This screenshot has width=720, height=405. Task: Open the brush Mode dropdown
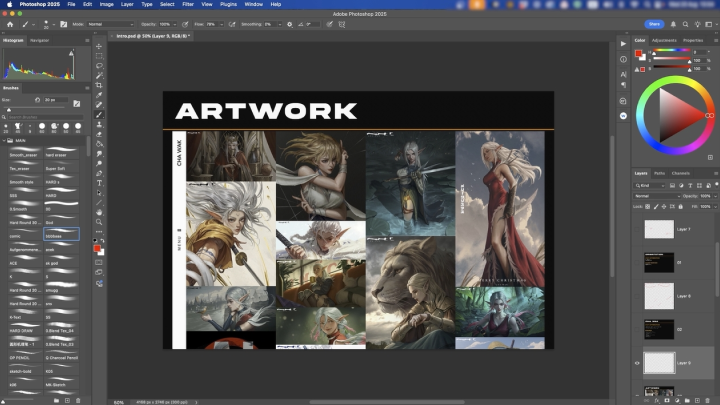point(110,24)
